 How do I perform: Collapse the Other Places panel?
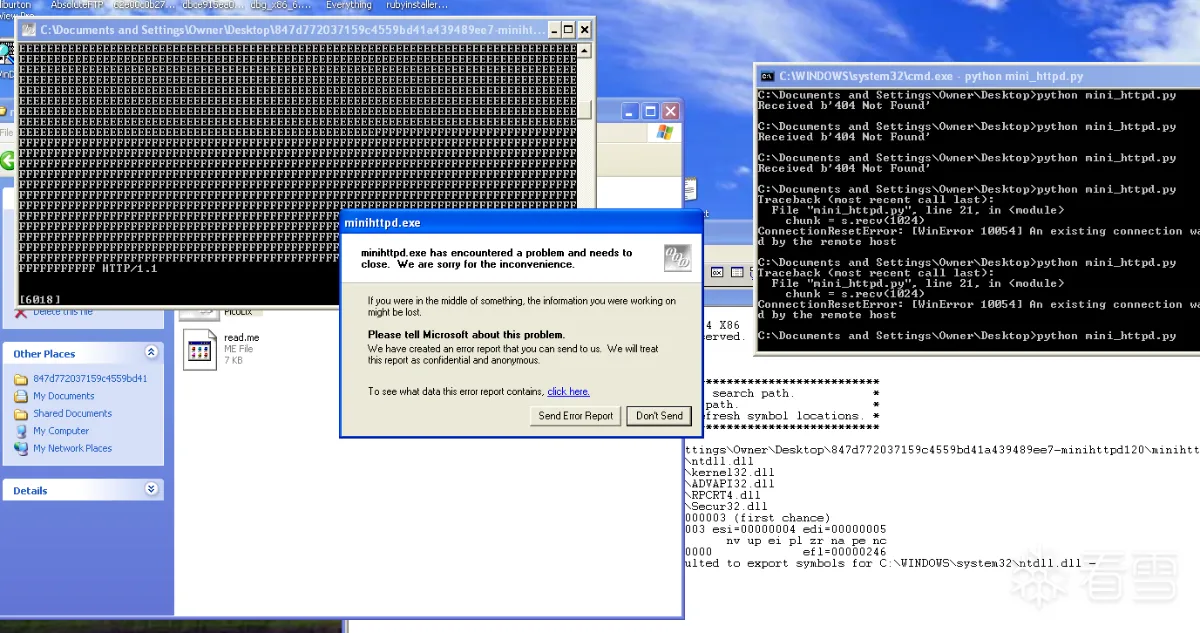151,353
